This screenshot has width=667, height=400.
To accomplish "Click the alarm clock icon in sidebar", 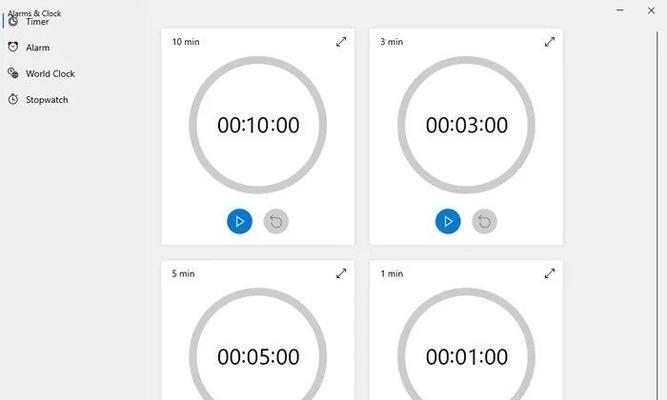I will click(x=13, y=47).
